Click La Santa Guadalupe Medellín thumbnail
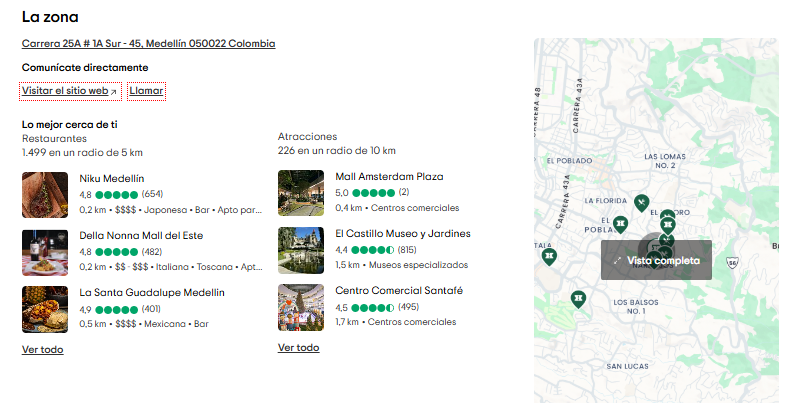Screen dimensions: 799x403 click(45, 309)
